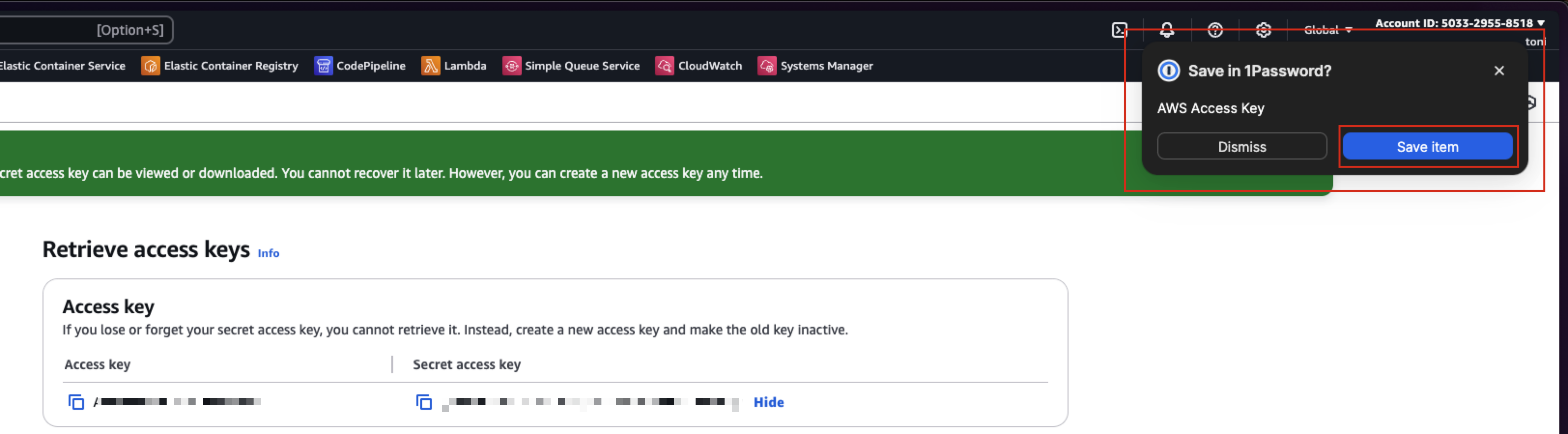The width and height of the screenshot is (1568, 434).
Task: Copy the secret access key
Action: click(424, 402)
